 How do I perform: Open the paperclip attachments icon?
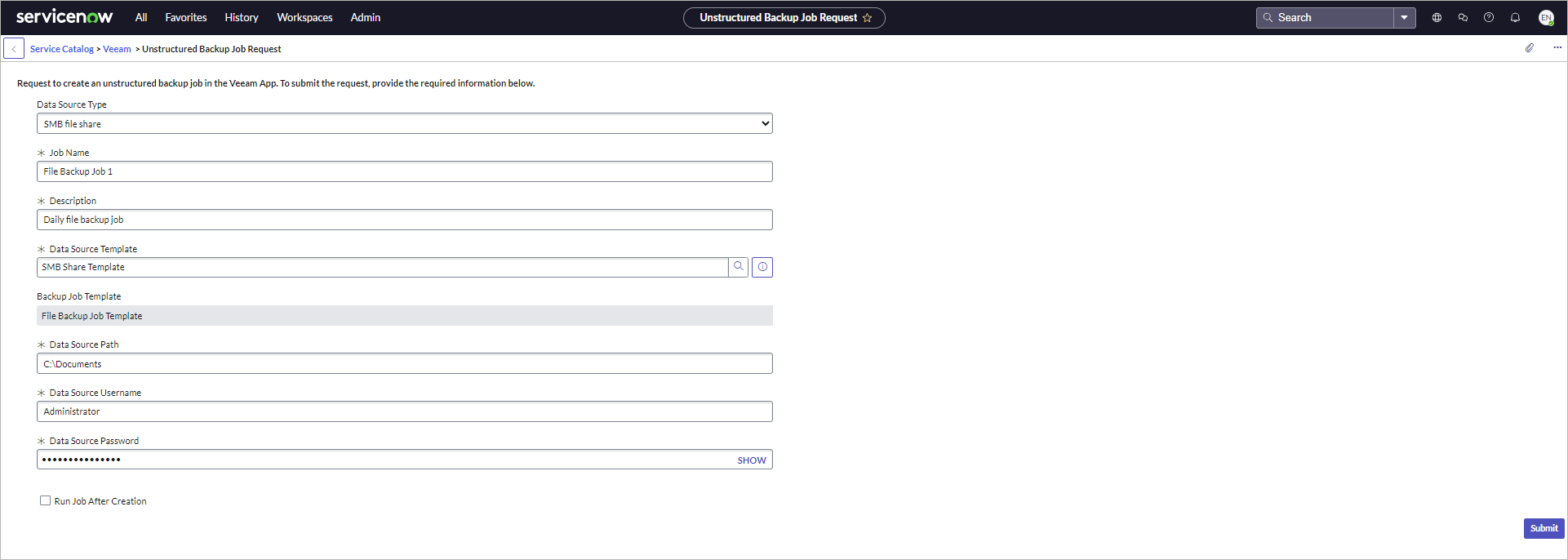tap(1530, 48)
